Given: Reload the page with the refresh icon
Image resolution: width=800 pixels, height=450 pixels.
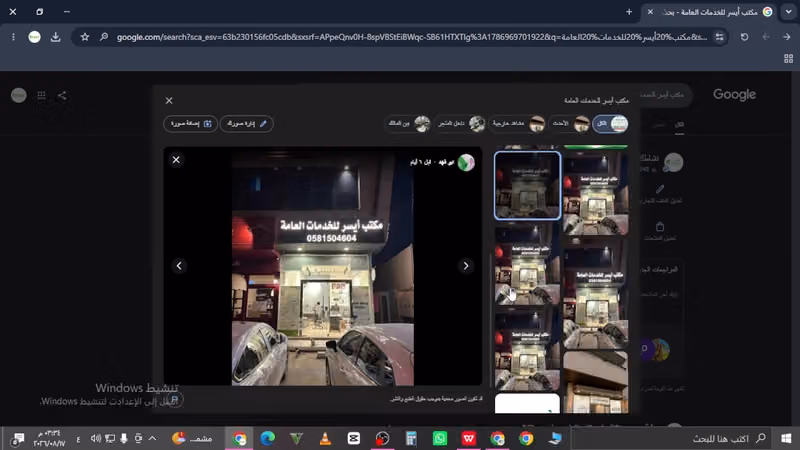Looking at the screenshot, I should click(x=744, y=37).
